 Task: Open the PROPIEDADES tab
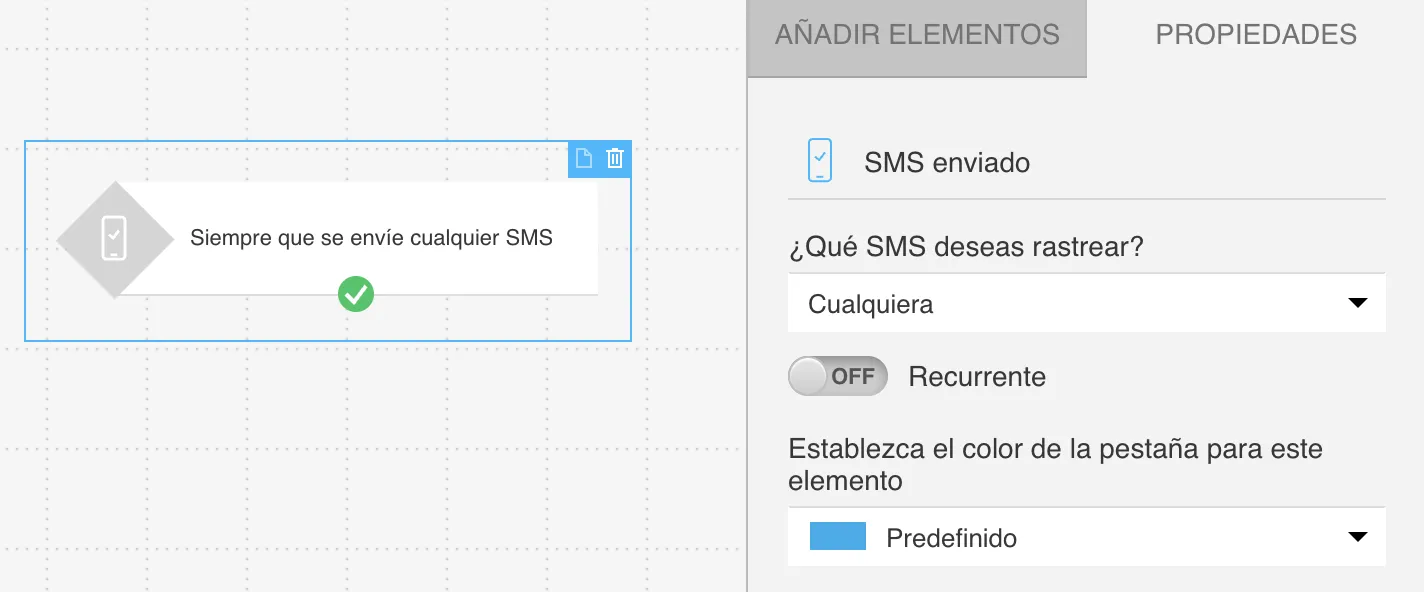pos(1256,35)
